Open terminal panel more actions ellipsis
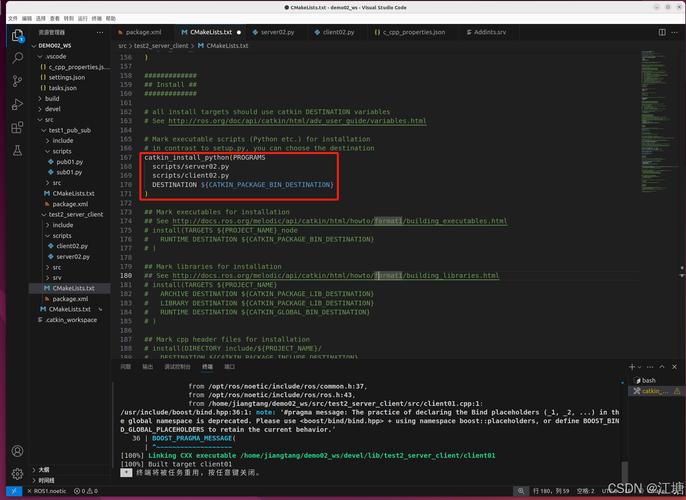Image resolution: width=686 pixels, height=500 pixels. click(x=650, y=367)
